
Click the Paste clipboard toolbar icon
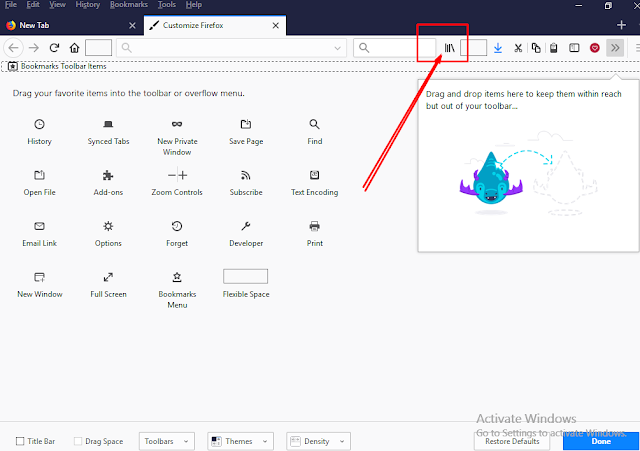tap(553, 48)
